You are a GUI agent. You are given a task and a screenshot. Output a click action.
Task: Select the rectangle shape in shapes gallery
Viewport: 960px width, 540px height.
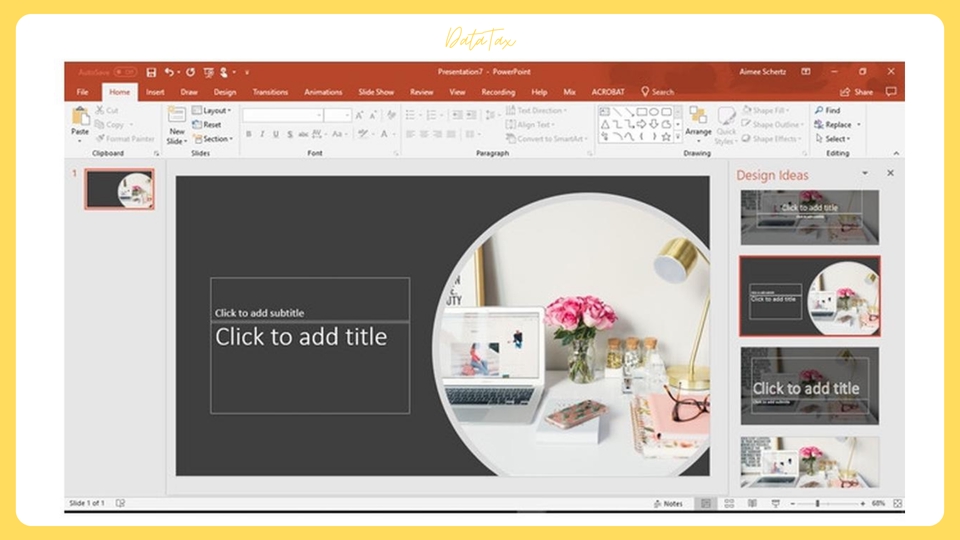click(641, 112)
